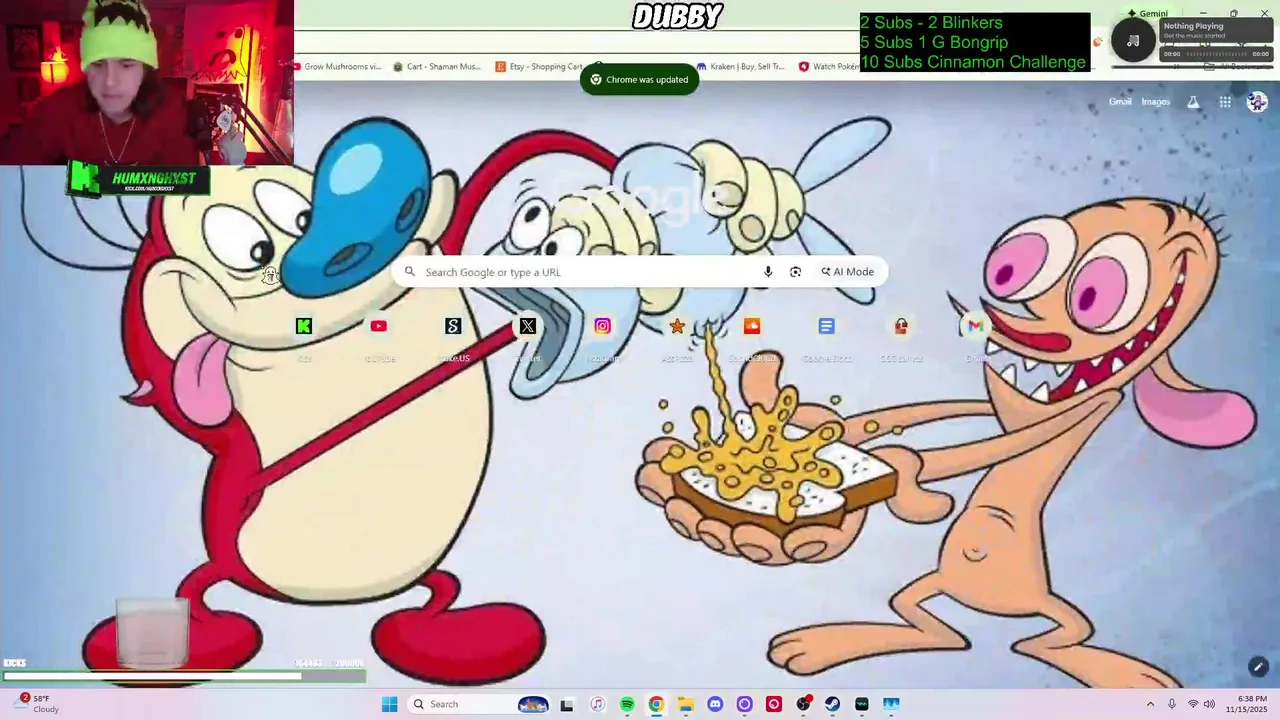Open the music note media widget

(x=1133, y=41)
